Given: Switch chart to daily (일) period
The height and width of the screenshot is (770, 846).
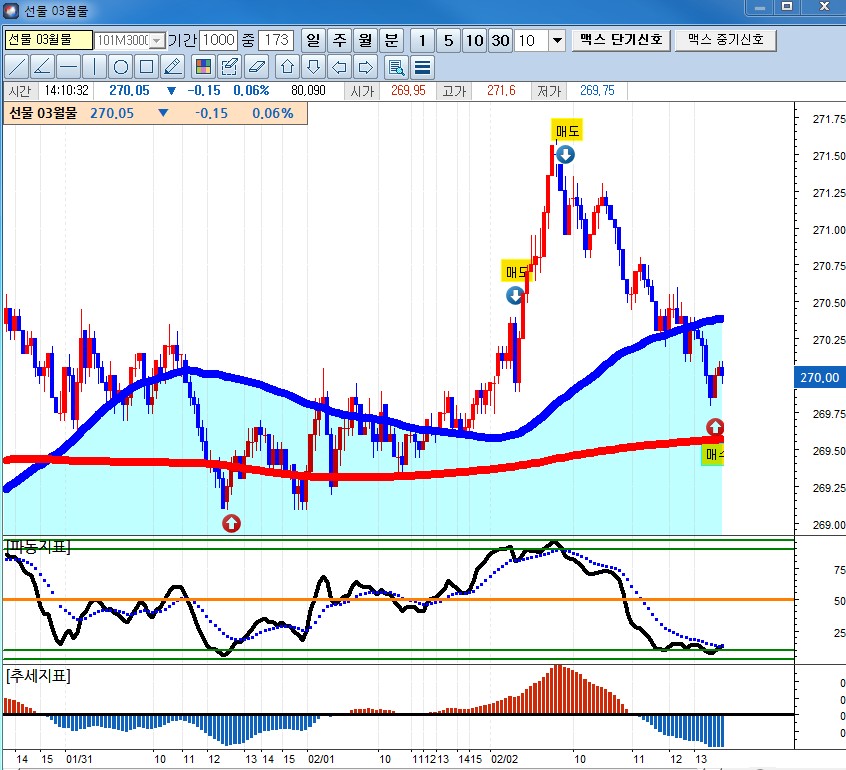Looking at the screenshot, I should [313, 40].
